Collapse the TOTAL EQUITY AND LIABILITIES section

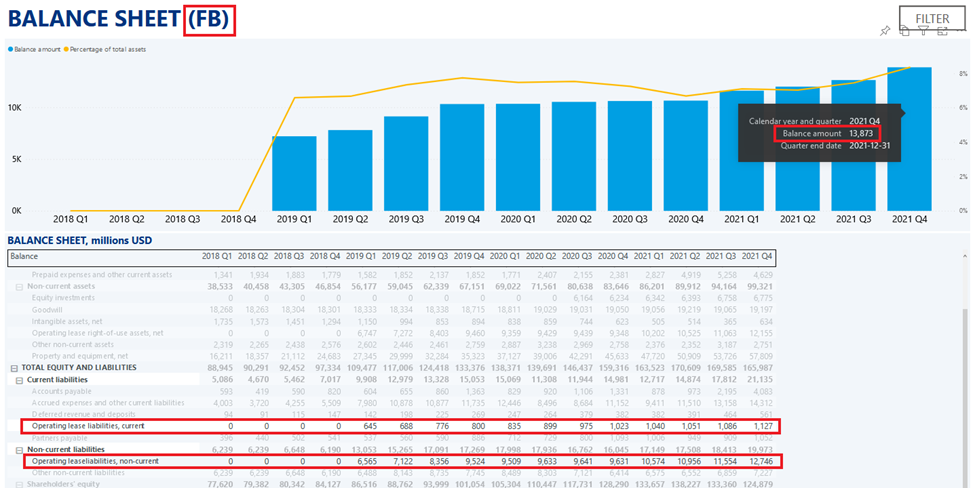pos(12,368)
